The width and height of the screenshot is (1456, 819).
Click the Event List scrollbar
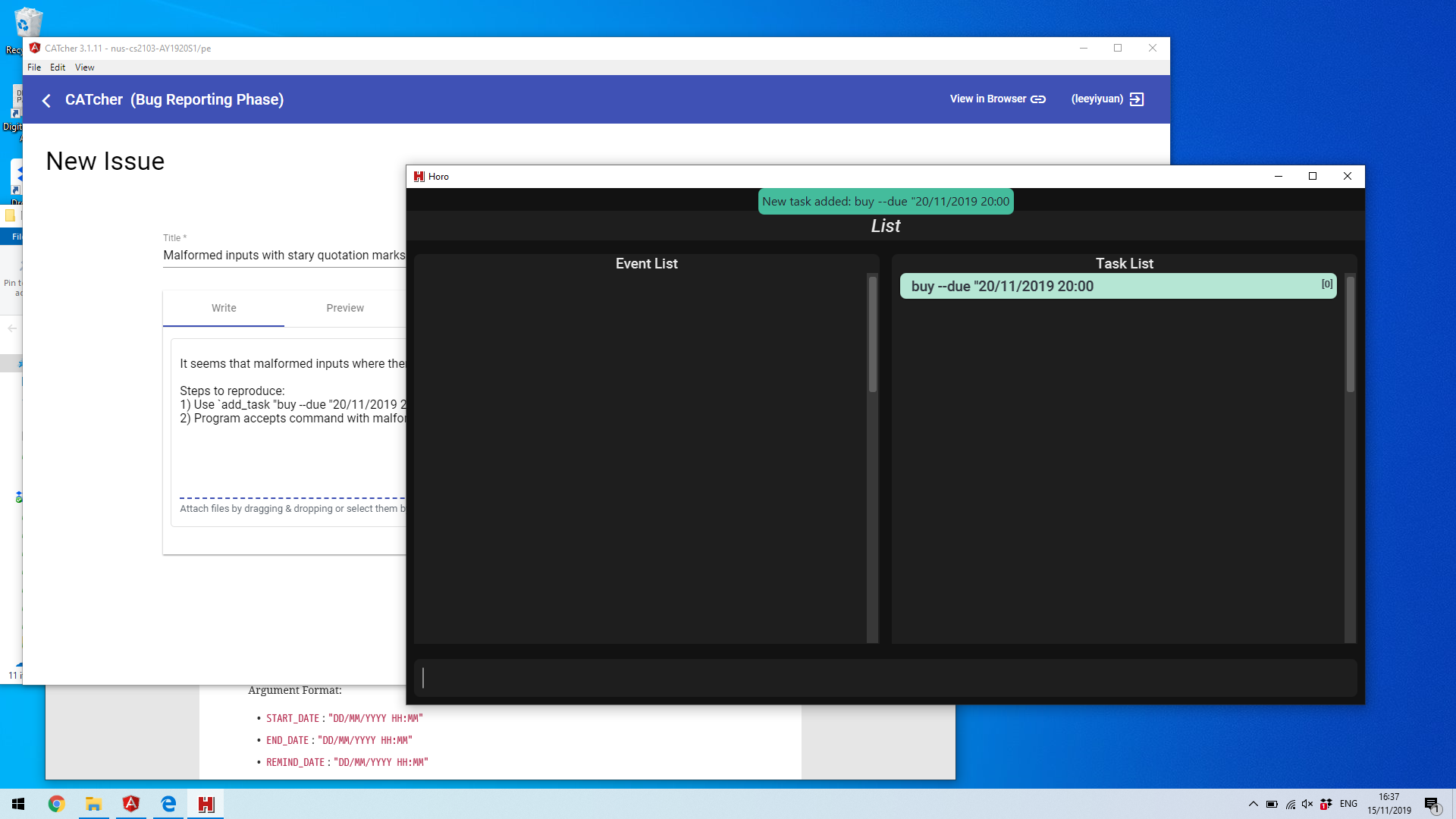click(x=872, y=334)
